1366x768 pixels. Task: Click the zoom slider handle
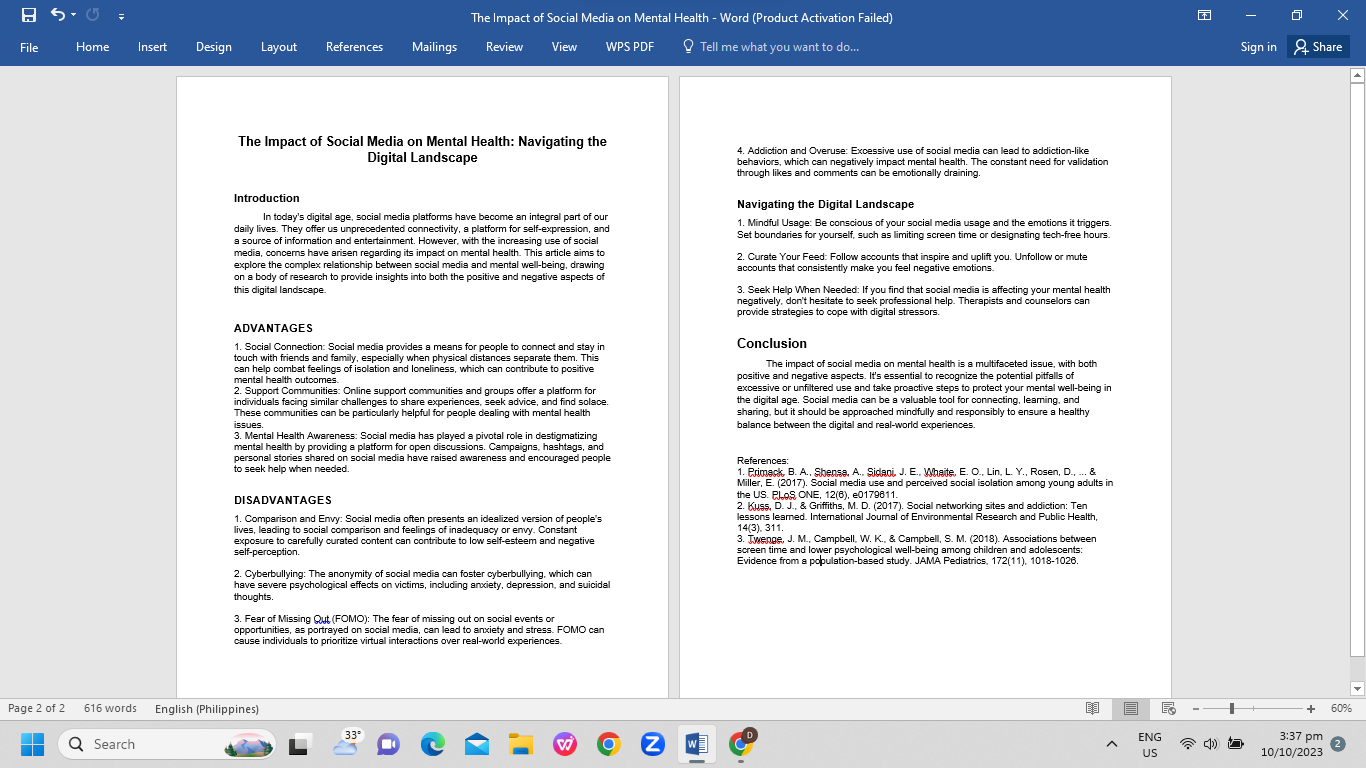coord(1231,708)
